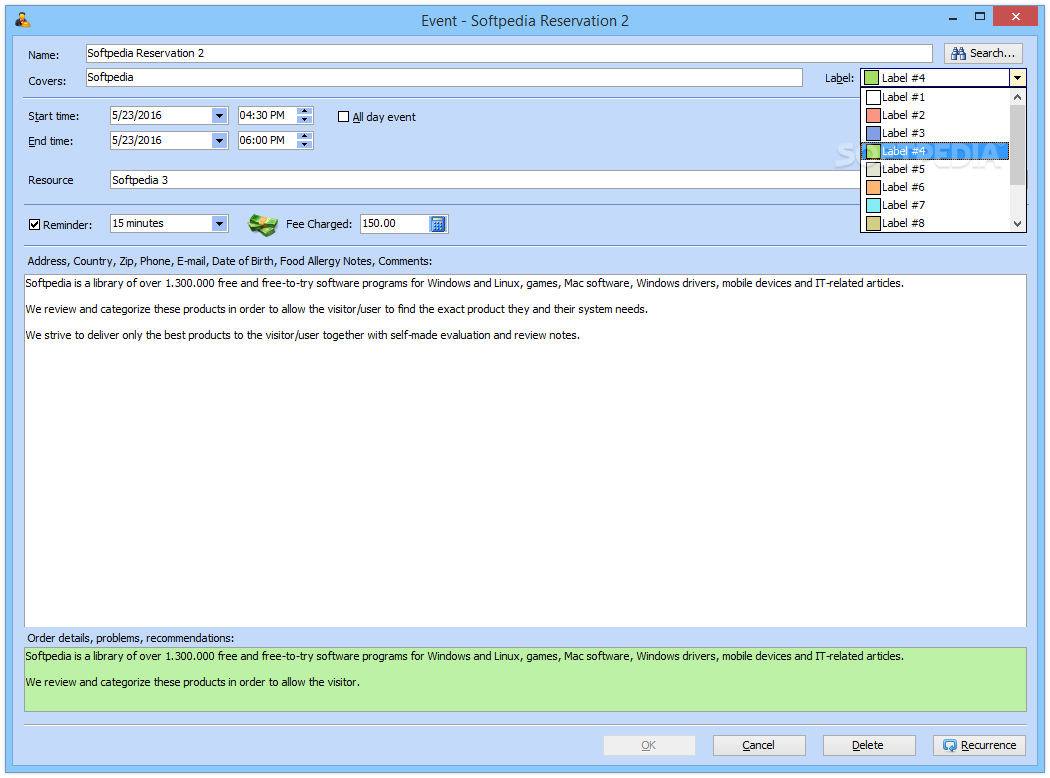Close the Event window
Screen dimensions: 1050x778
(1015, 17)
